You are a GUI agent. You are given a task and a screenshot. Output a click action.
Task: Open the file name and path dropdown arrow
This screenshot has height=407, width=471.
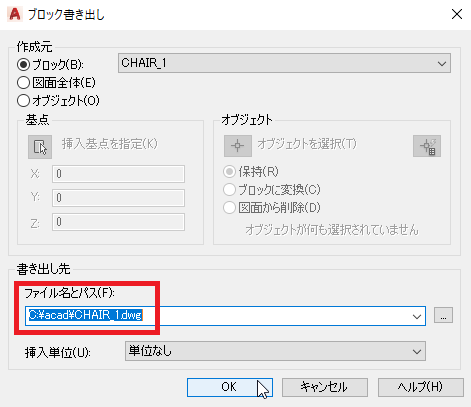(x=417, y=316)
